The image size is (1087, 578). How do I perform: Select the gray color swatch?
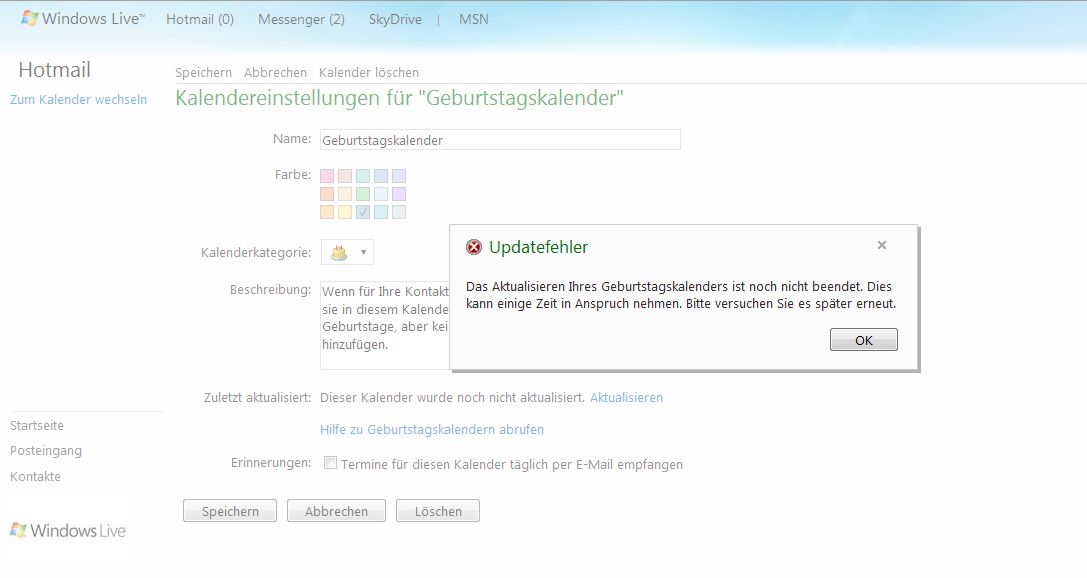[399, 212]
